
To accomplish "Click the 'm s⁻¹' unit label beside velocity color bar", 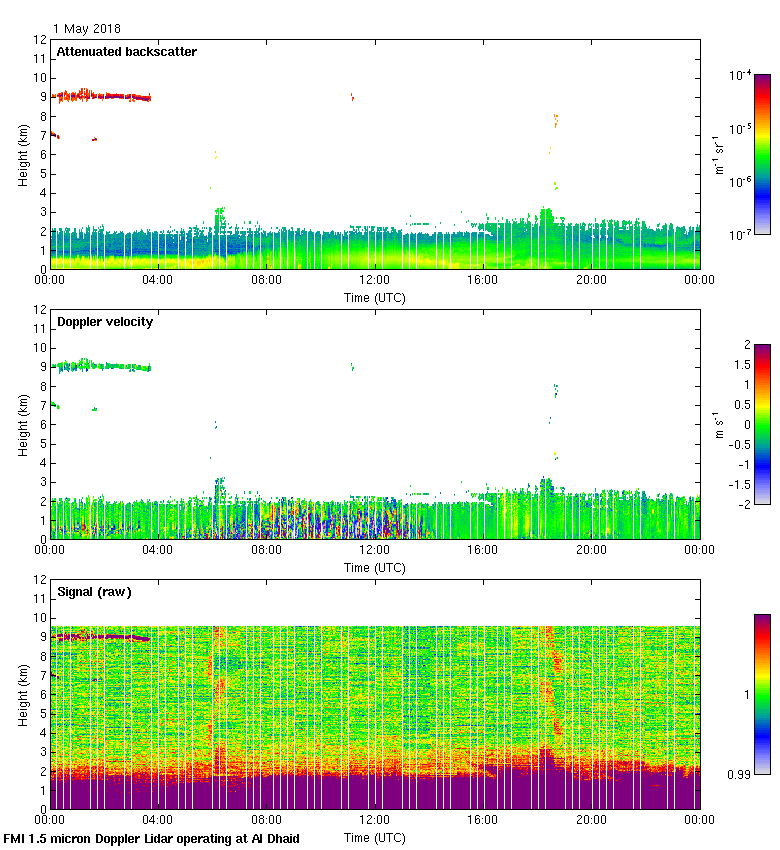I will pos(721,424).
